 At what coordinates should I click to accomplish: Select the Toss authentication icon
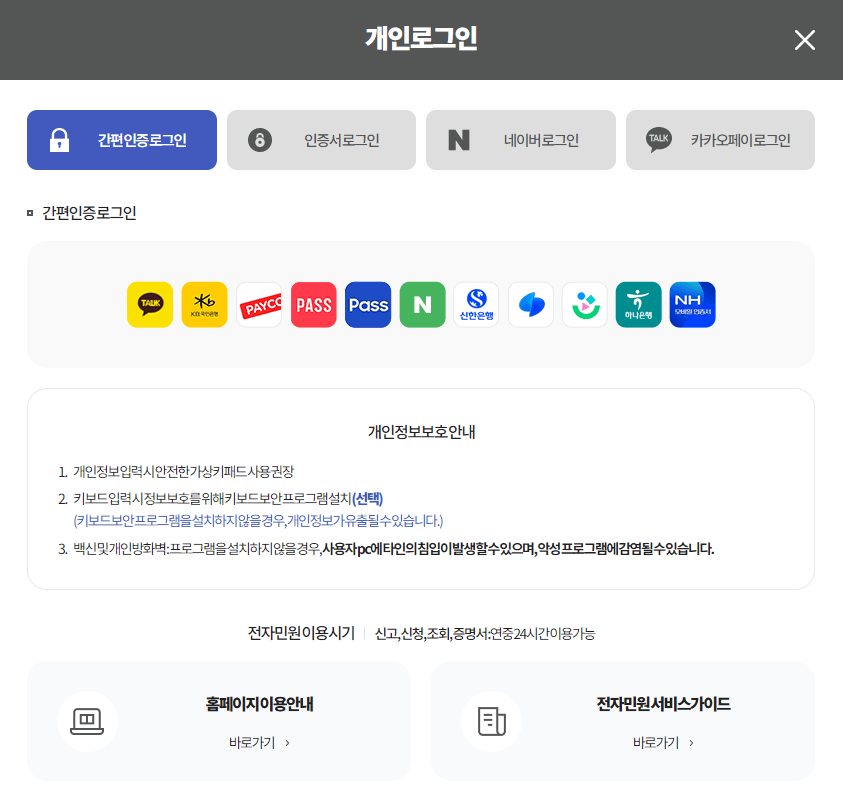pyautogui.click(x=530, y=304)
